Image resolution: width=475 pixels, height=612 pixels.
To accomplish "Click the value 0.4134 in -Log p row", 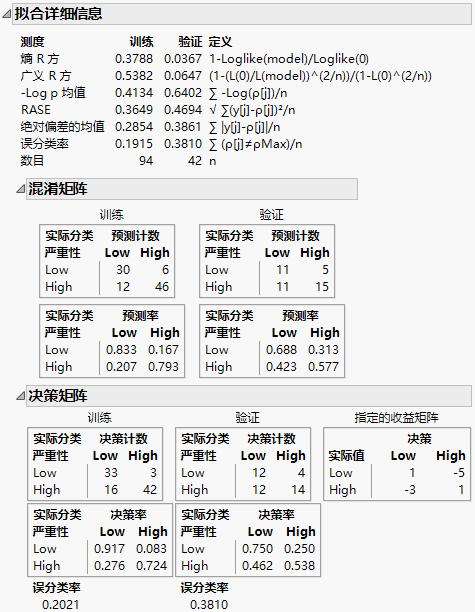I will tap(134, 93).
